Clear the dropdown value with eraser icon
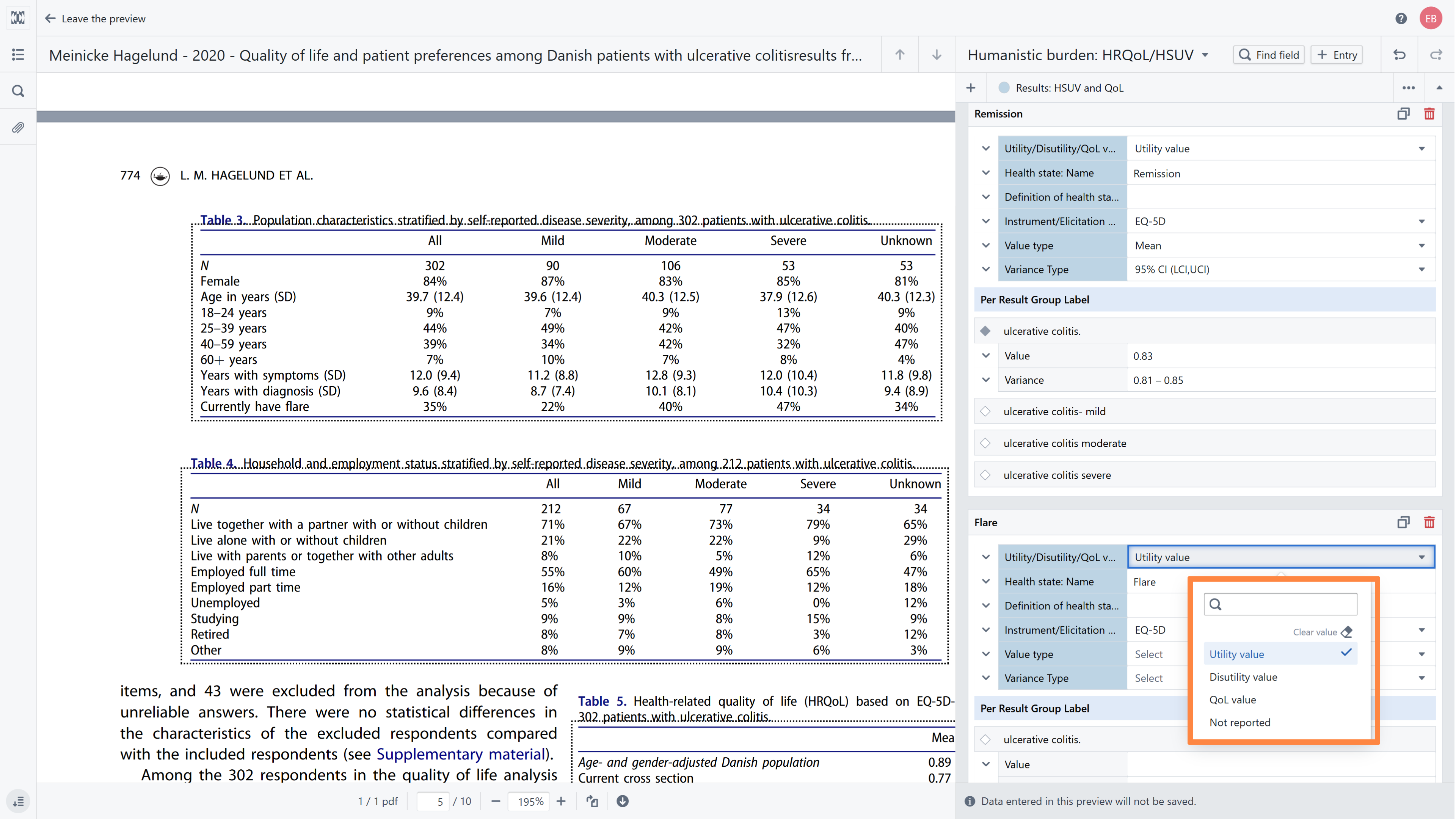Image resolution: width=1456 pixels, height=819 pixels. point(1347,632)
